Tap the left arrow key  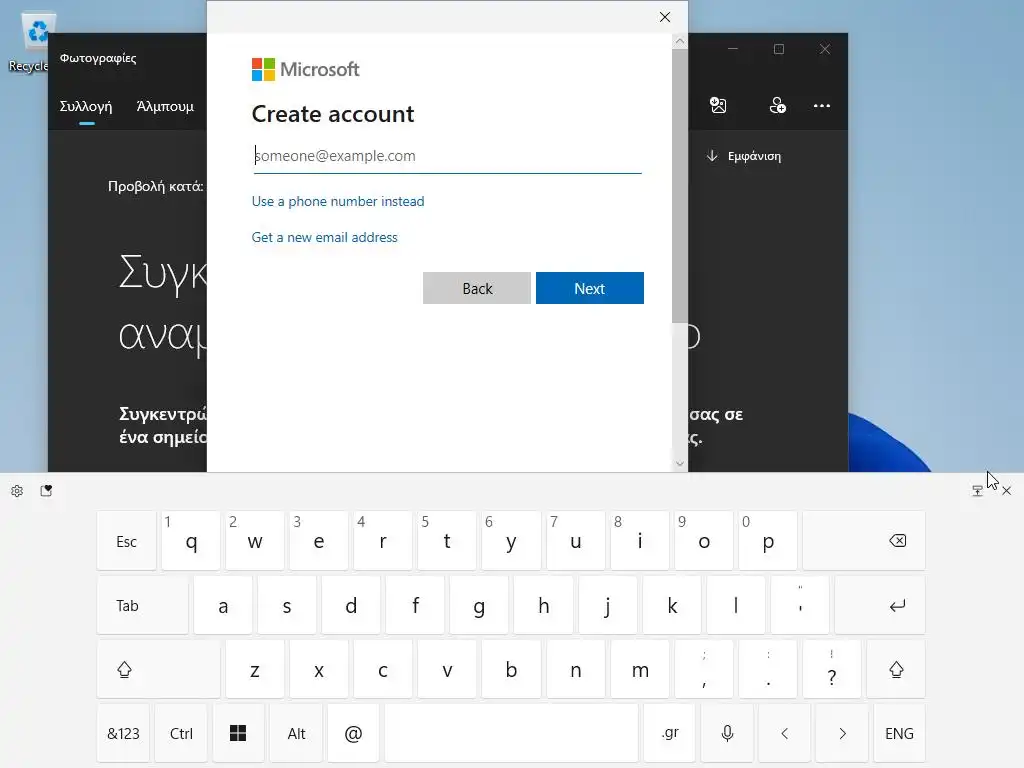pos(784,733)
